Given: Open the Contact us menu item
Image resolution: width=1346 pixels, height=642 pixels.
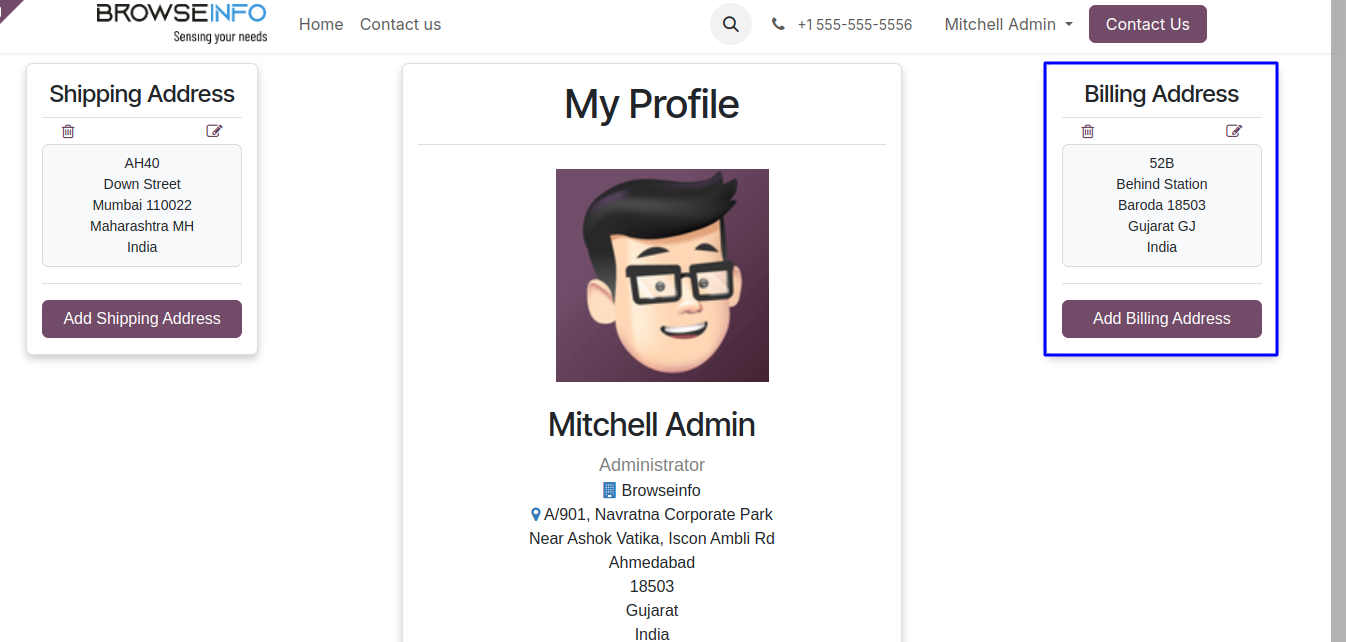Looking at the screenshot, I should pos(400,24).
